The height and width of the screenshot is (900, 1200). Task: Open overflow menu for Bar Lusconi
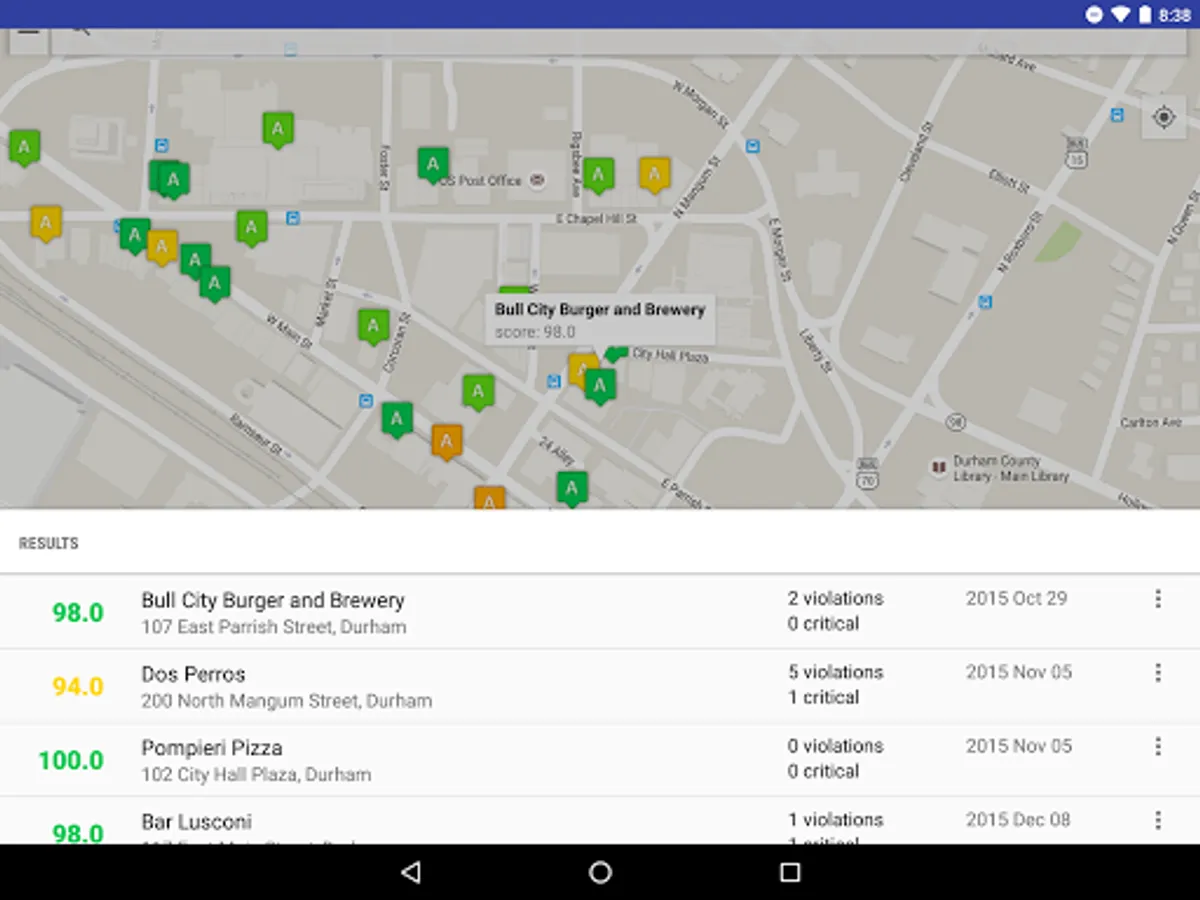(1158, 821)
